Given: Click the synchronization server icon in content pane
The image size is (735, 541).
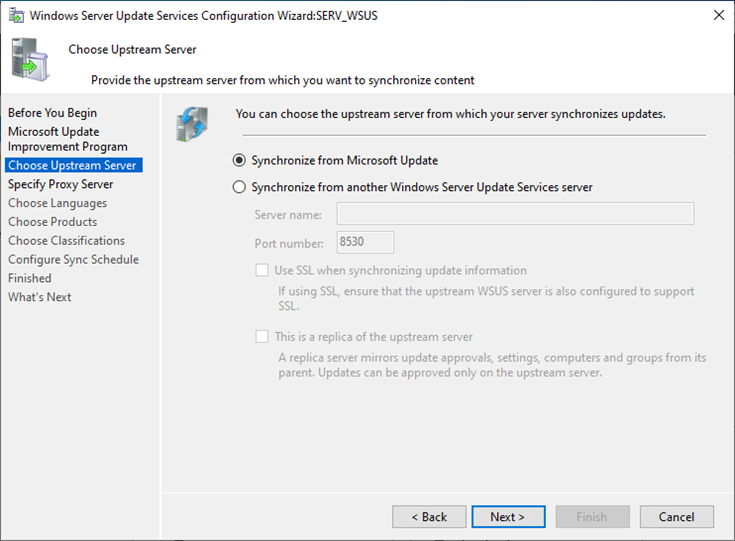Looking at the screenshot, I should (x=192, y=124).
